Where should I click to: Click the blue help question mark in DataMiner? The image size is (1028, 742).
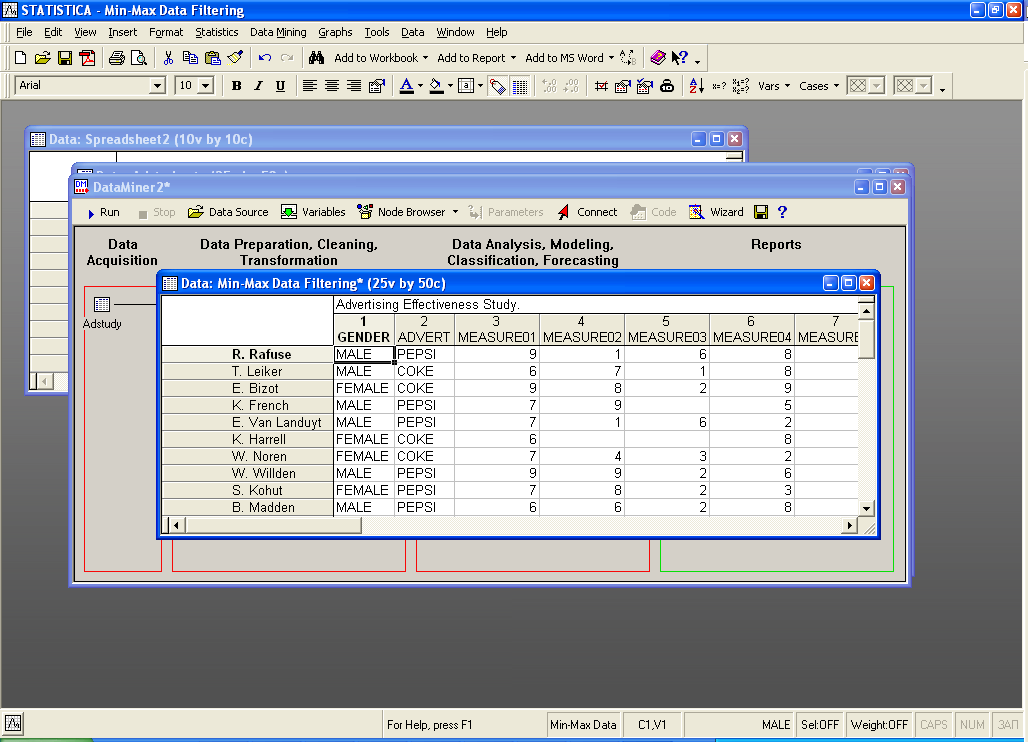point(782,212)
